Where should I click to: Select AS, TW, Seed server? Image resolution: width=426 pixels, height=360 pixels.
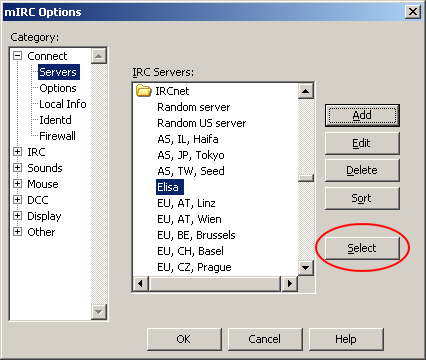tap(191, 171)
